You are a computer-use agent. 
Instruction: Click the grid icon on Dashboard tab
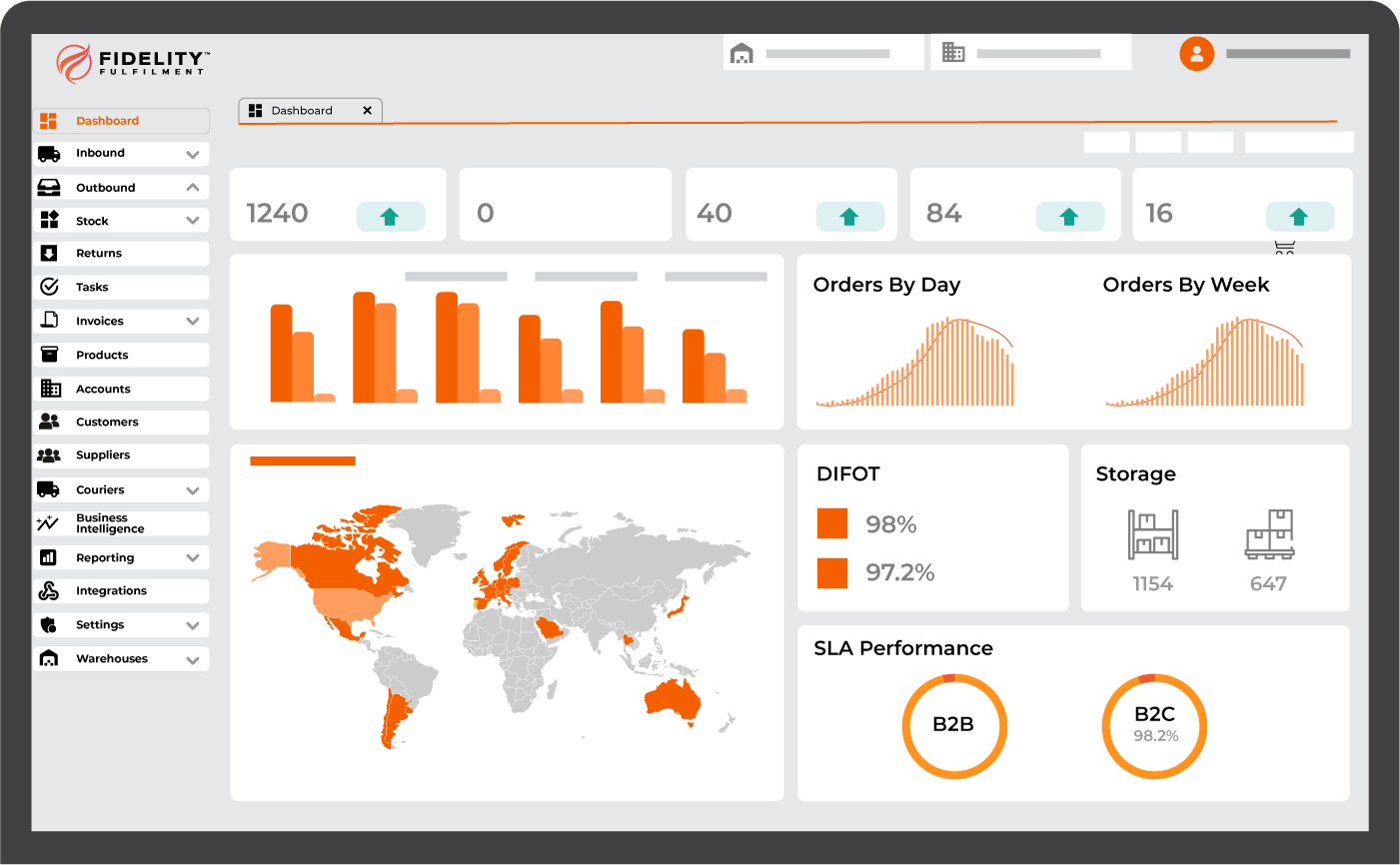(255, 111)
